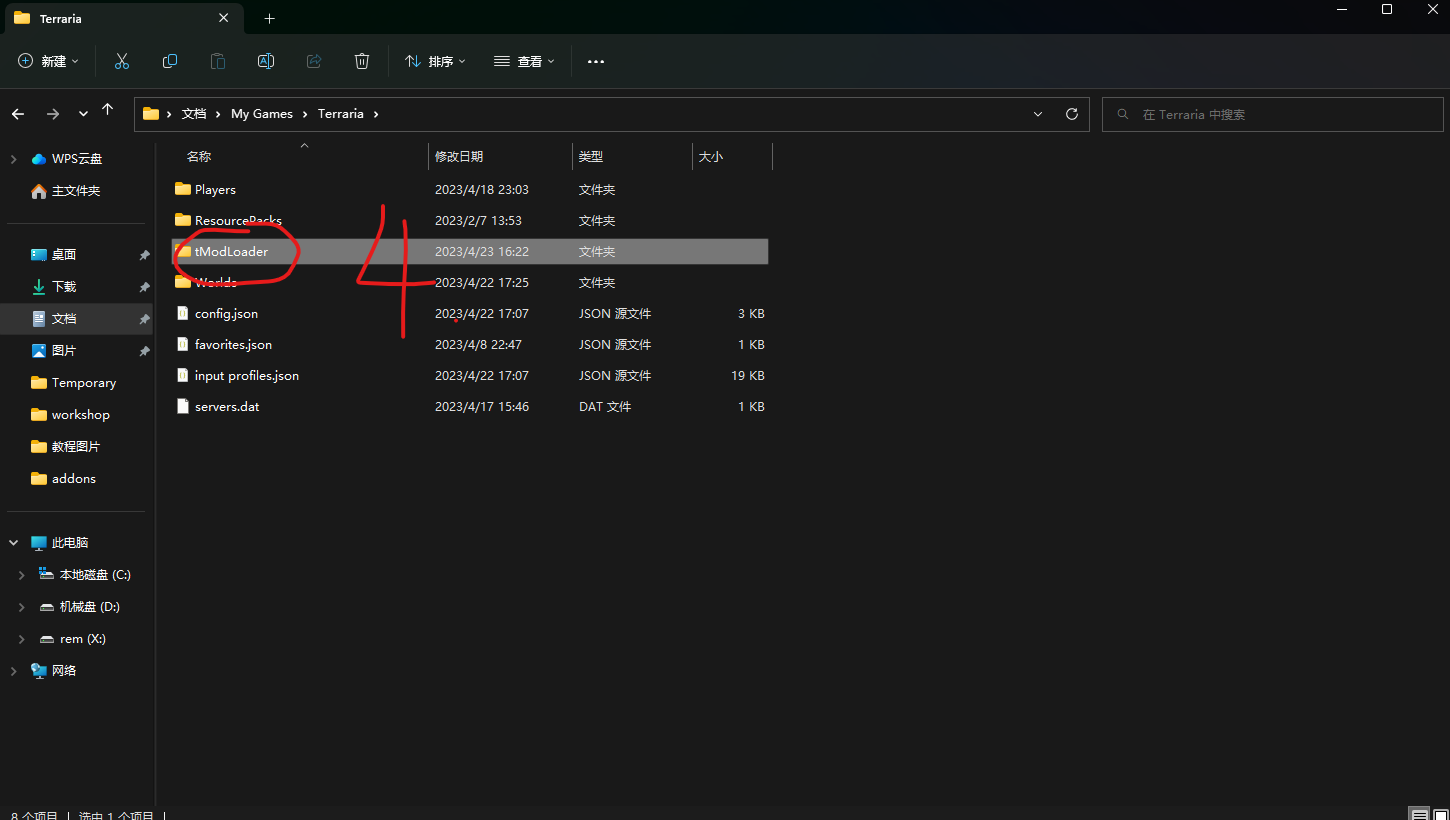Expand the 本地磁盘 (C:) node
The width and height of the screenshot is (1450, 820).
[x=22, y=574]
